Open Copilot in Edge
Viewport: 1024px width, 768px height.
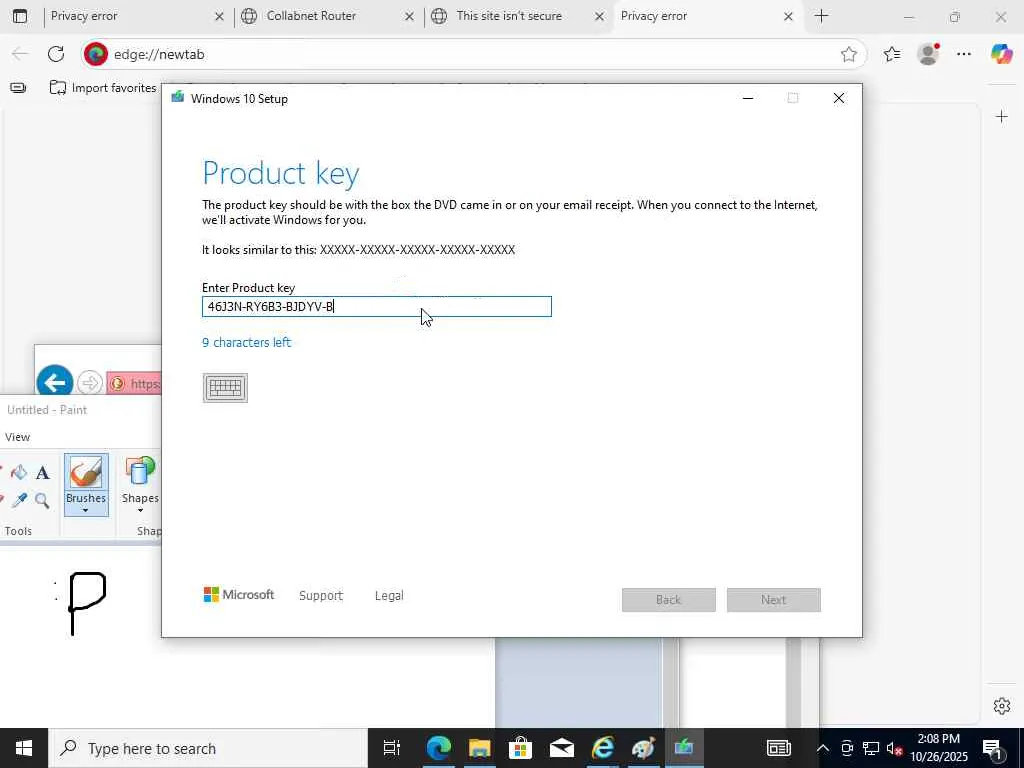pos(1002,54)
